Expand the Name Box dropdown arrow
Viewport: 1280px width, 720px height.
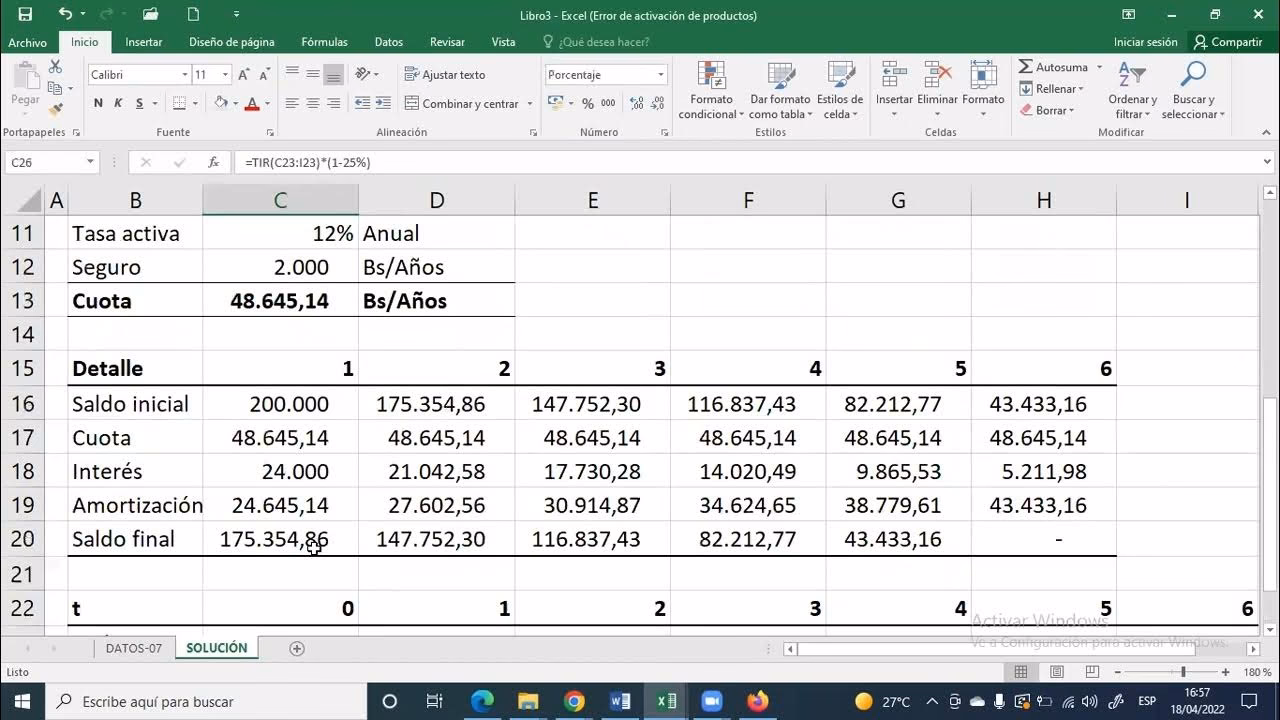[90, 162]
